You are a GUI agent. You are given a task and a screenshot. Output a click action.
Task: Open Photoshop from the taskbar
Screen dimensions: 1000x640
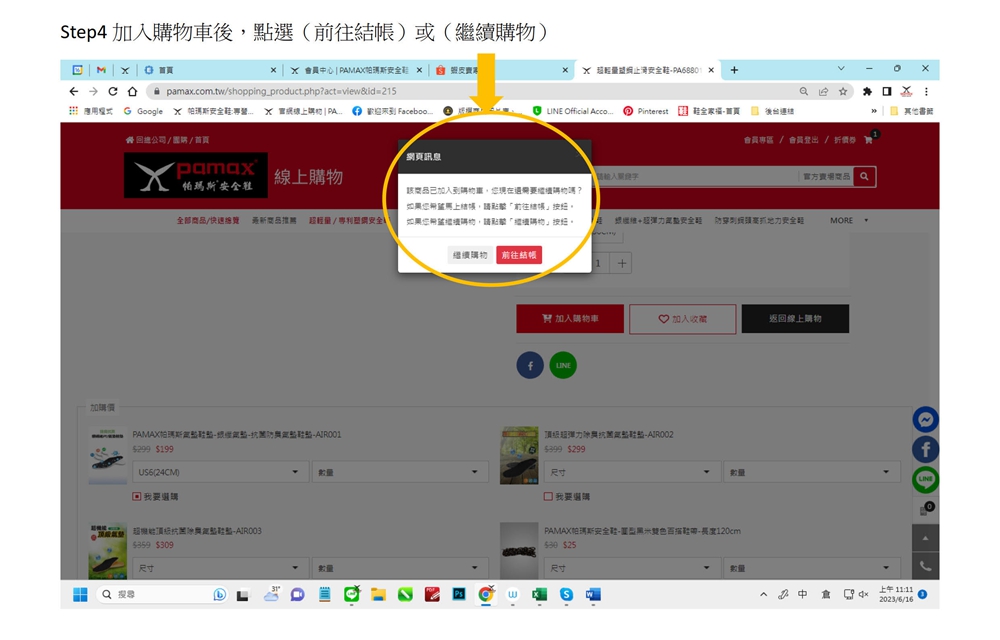pyautogui.click(x=459, y=594)
